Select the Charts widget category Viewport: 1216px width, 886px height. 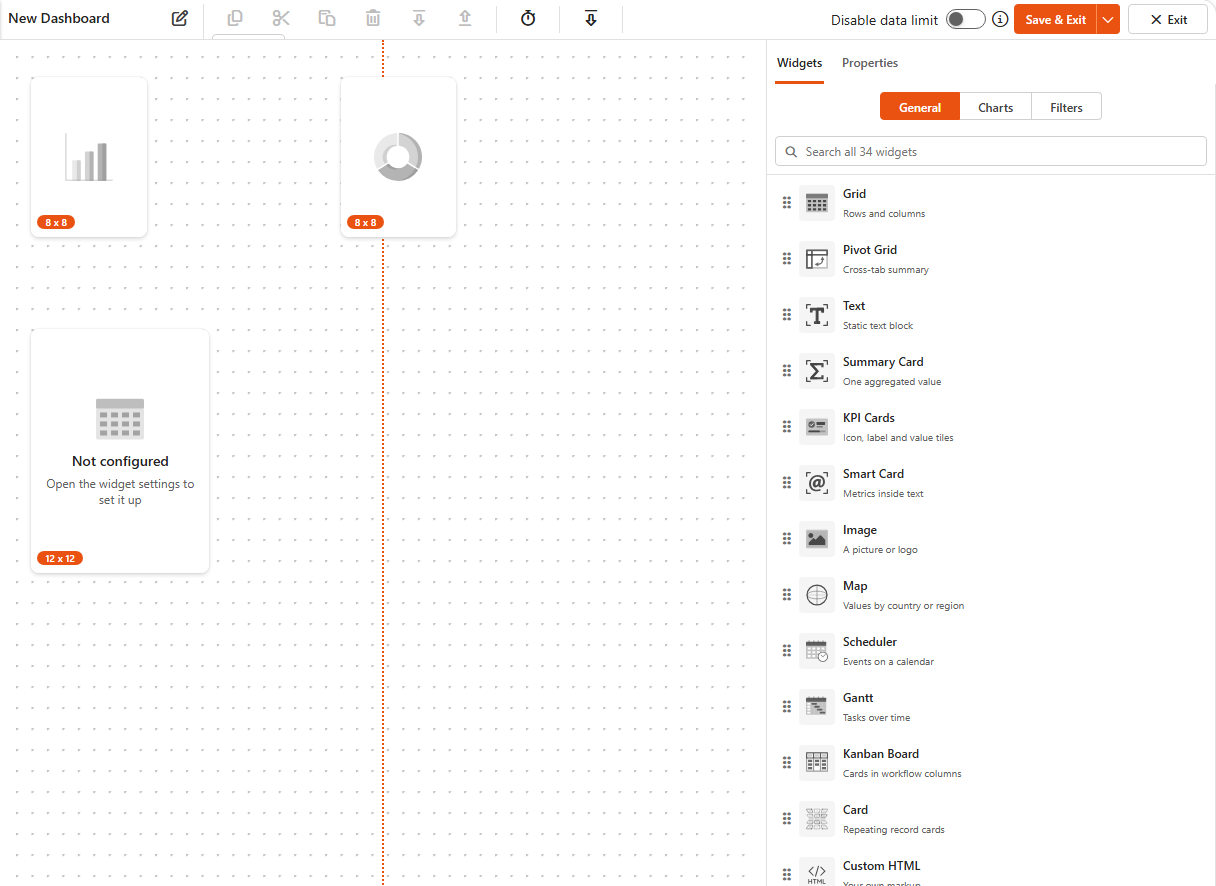(996, 107)
